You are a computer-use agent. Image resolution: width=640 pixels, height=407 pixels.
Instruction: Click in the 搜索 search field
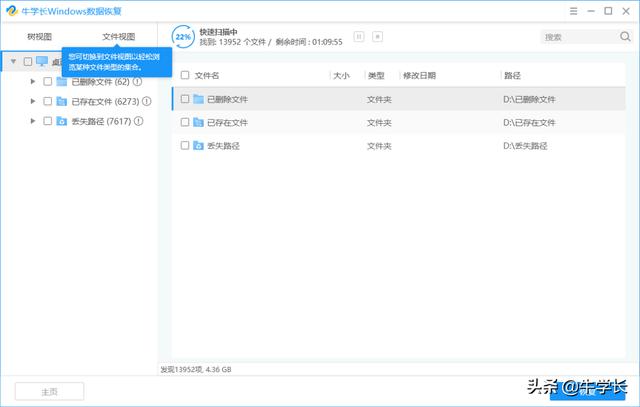[x=580, y=37]
